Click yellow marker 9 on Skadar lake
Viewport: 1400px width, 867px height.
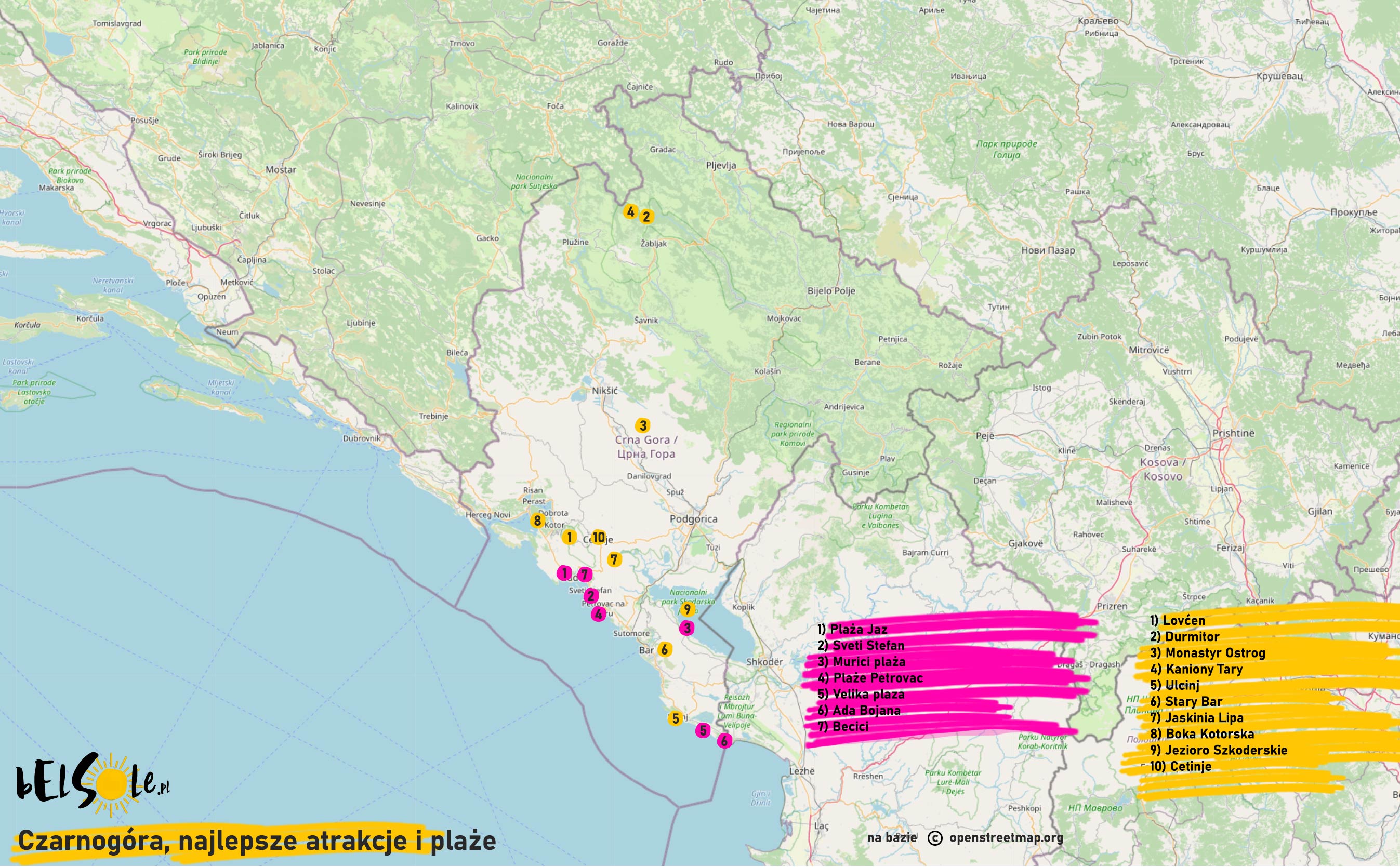687,609
